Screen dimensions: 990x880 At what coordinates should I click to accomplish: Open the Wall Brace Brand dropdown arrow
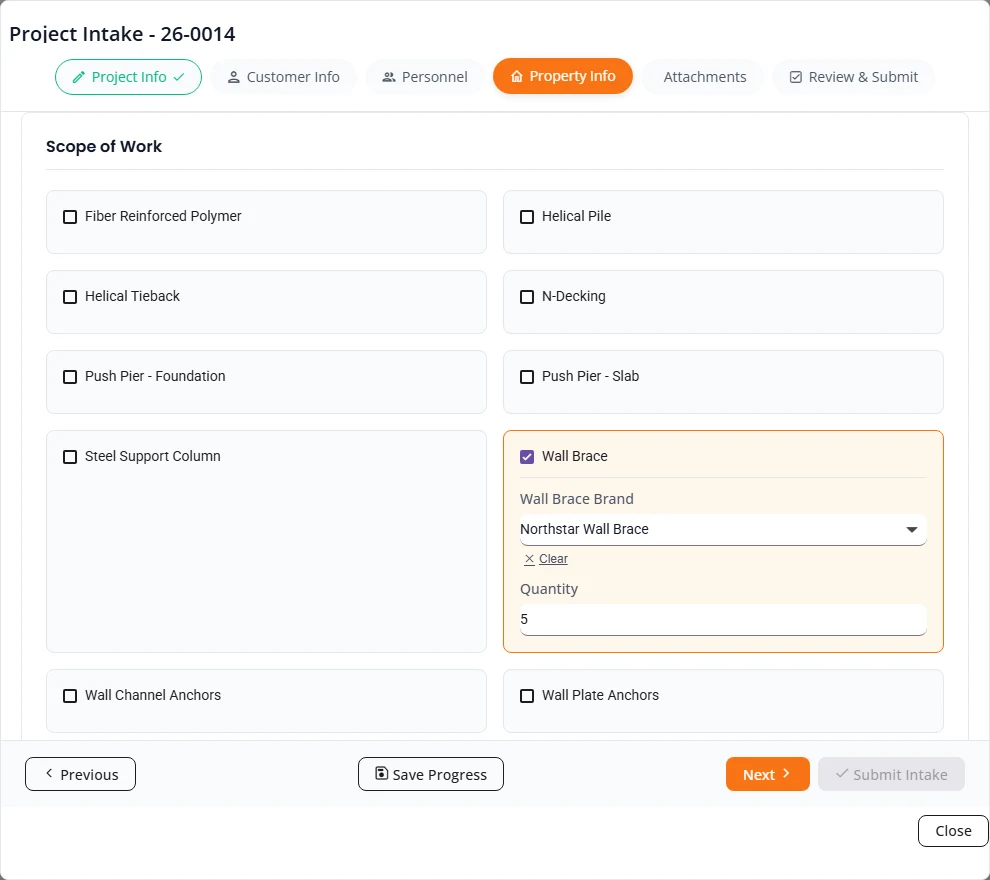tap(911, 530)
